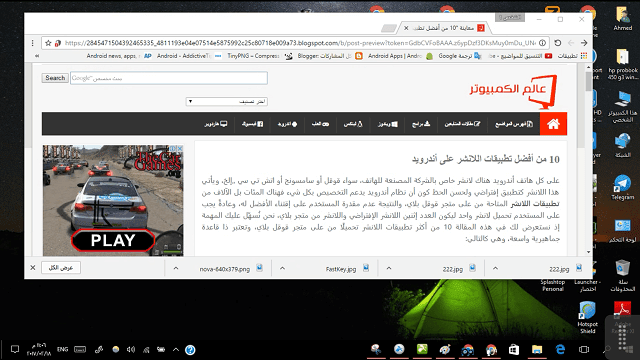640x360 pixels.
Task: Open the Android - AddictiveTips bookmark
Action: point(189,56)
